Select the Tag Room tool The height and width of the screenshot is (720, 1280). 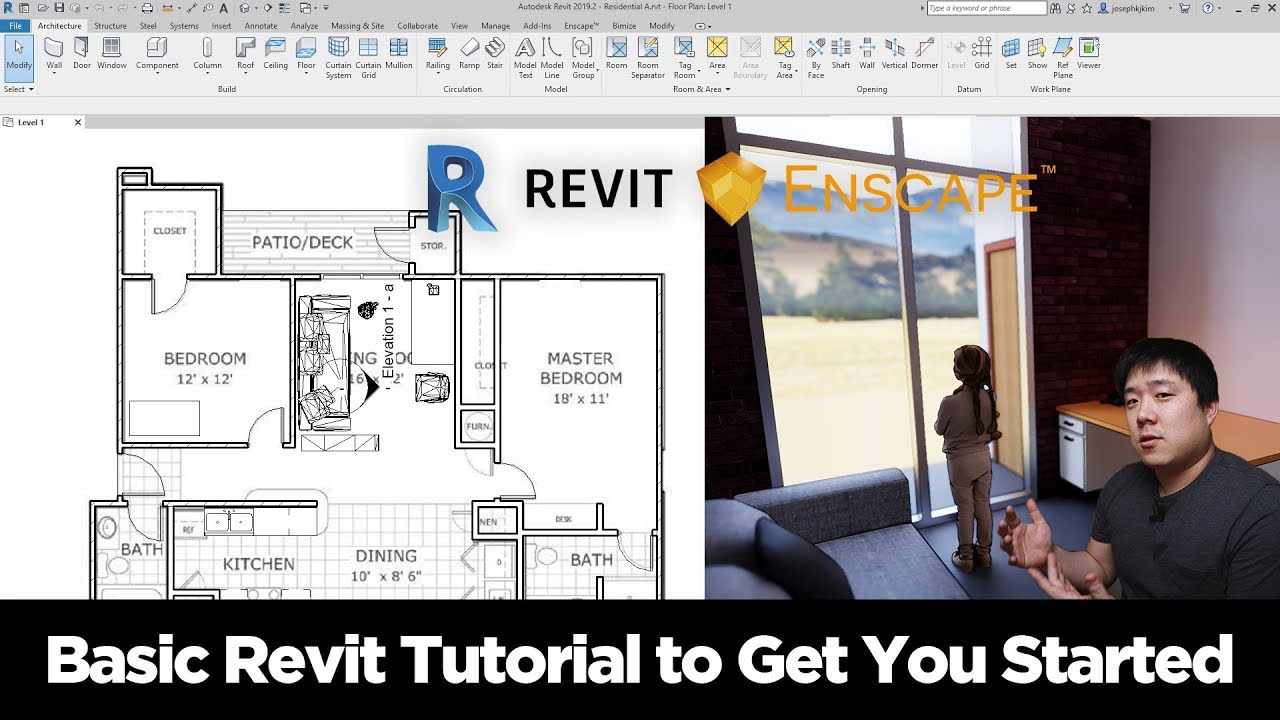pyautogui.click(x=684, y=58)
